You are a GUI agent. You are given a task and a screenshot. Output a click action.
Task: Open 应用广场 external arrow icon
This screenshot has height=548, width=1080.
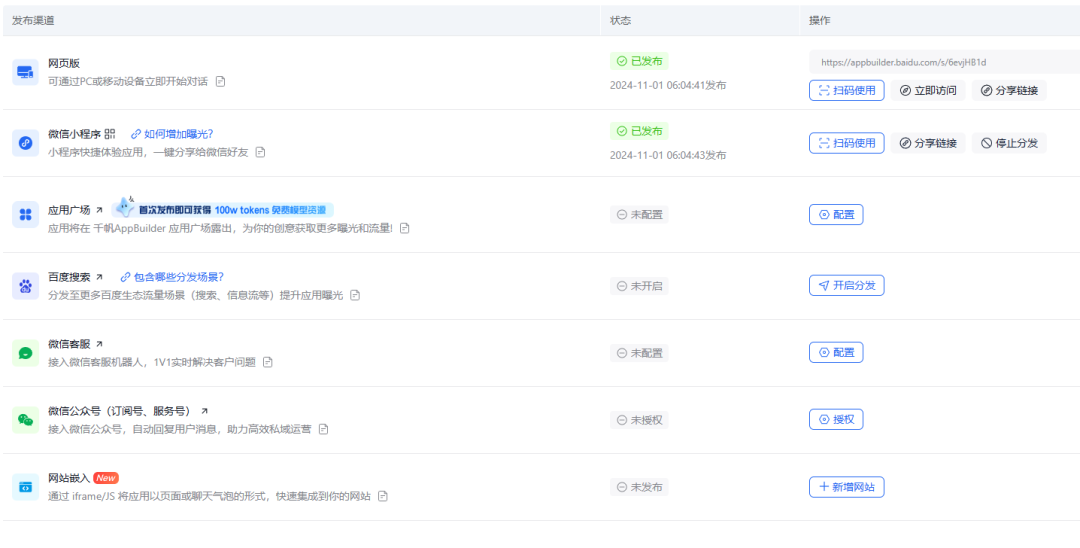point(99,210)
